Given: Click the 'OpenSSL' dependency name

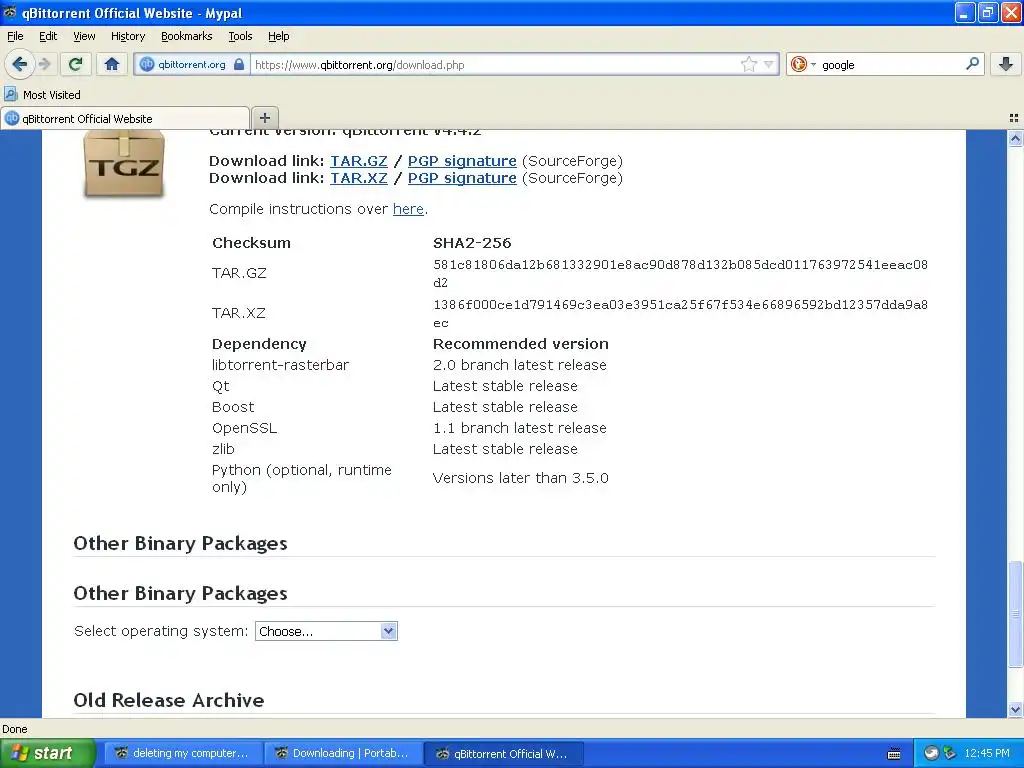Looking at the screenshot, I should (x=244, y=428).
